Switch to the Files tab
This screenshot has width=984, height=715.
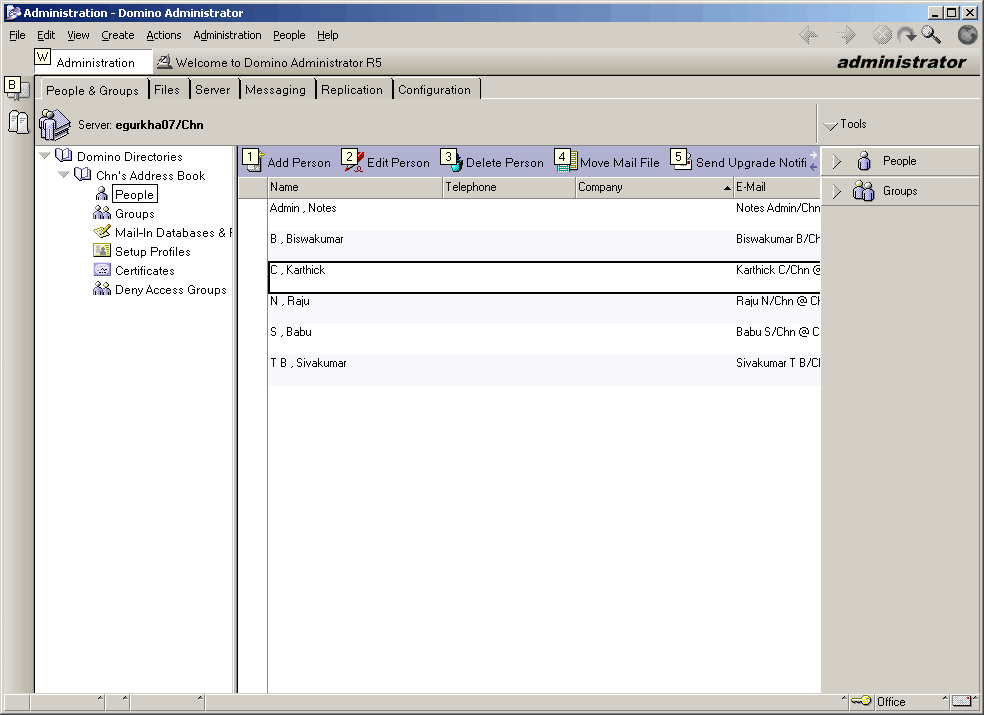pyautogui.click(x=167, y=89)
